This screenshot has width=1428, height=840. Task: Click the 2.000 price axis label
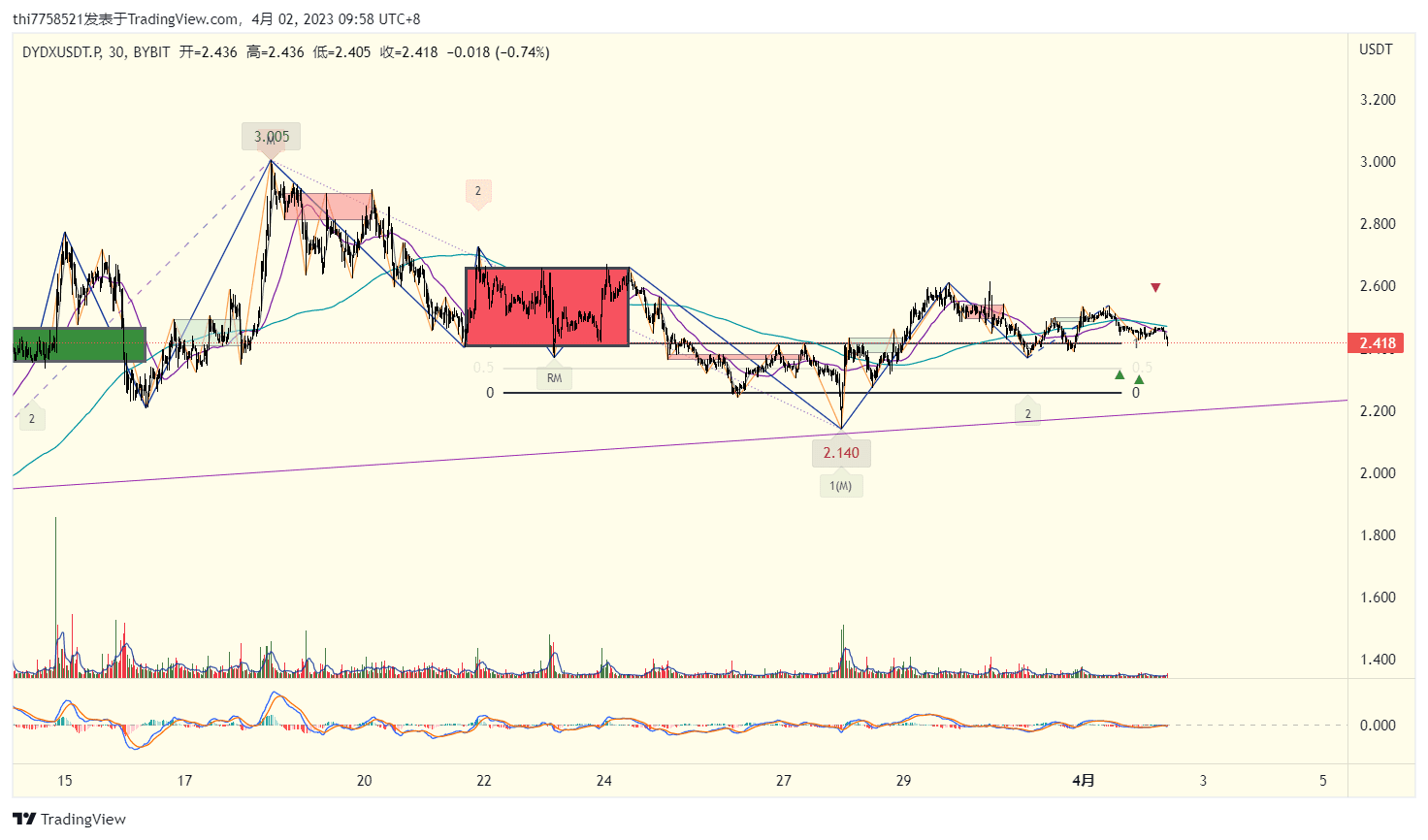point(1378,473)
